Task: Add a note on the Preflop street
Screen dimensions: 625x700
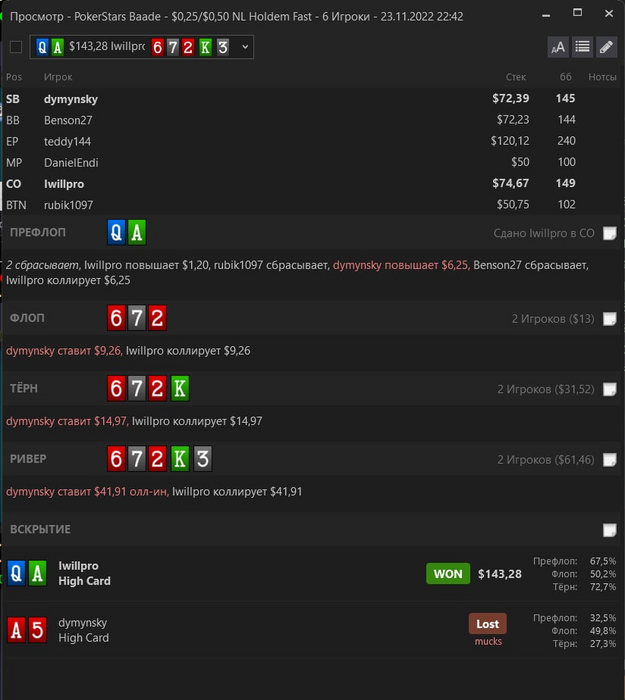Action: point(610,233)
